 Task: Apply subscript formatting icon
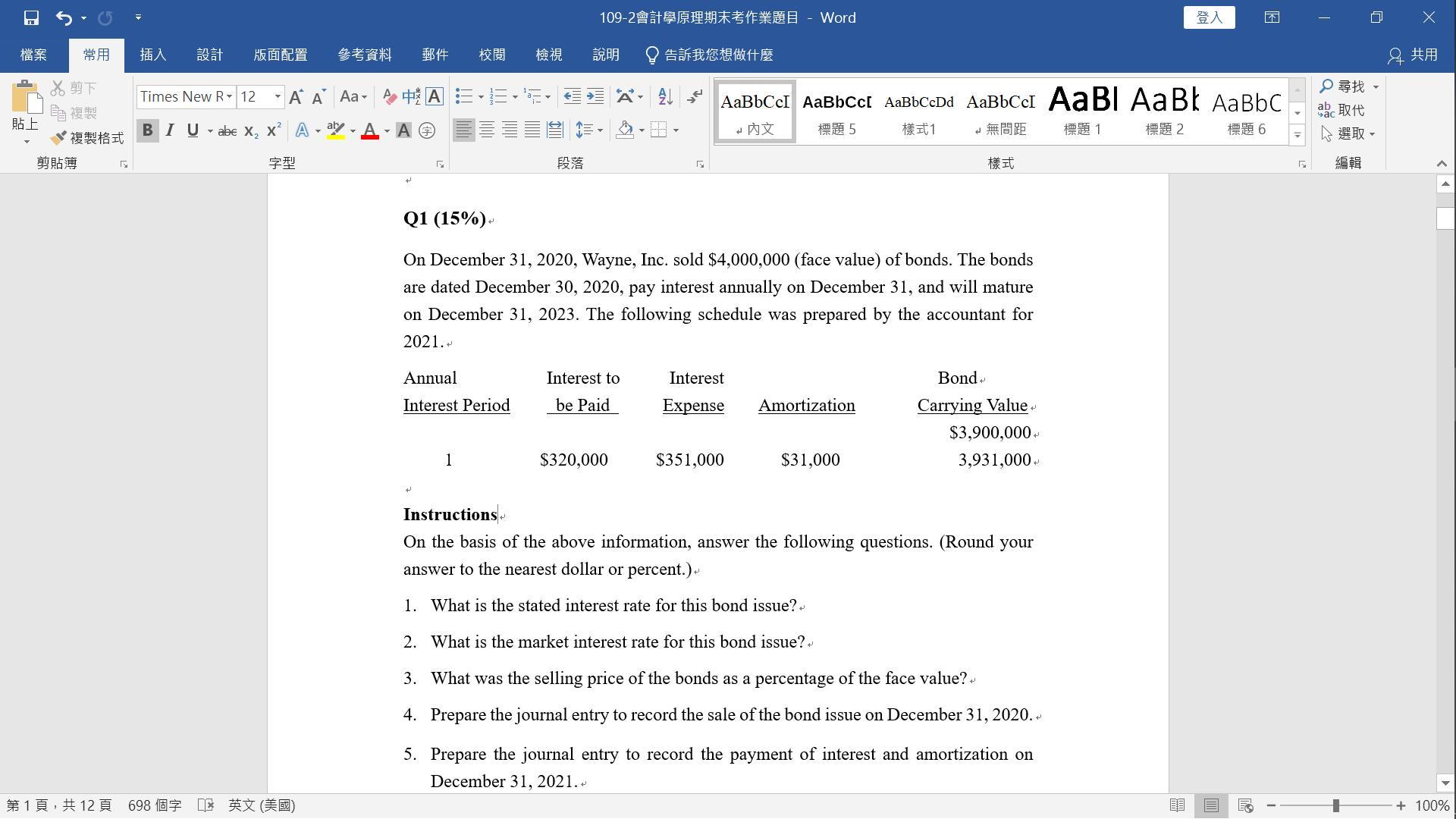[x=251, y=130]
